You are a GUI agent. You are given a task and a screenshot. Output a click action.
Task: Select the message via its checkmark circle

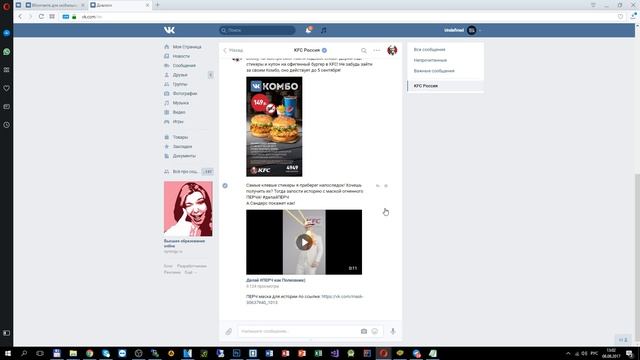(225, 186)
